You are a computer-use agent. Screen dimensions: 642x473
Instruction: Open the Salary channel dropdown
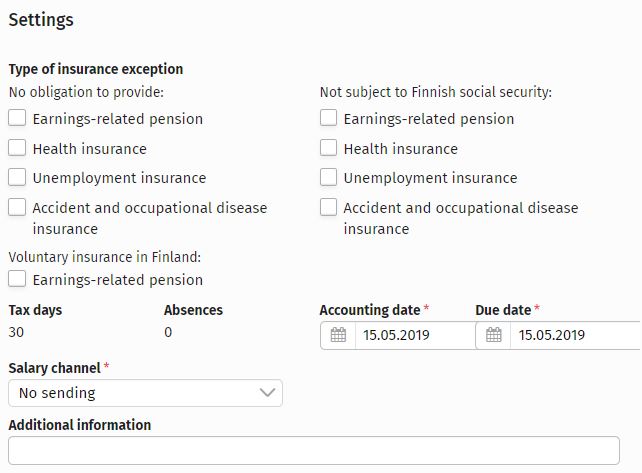tap(145, 393)
